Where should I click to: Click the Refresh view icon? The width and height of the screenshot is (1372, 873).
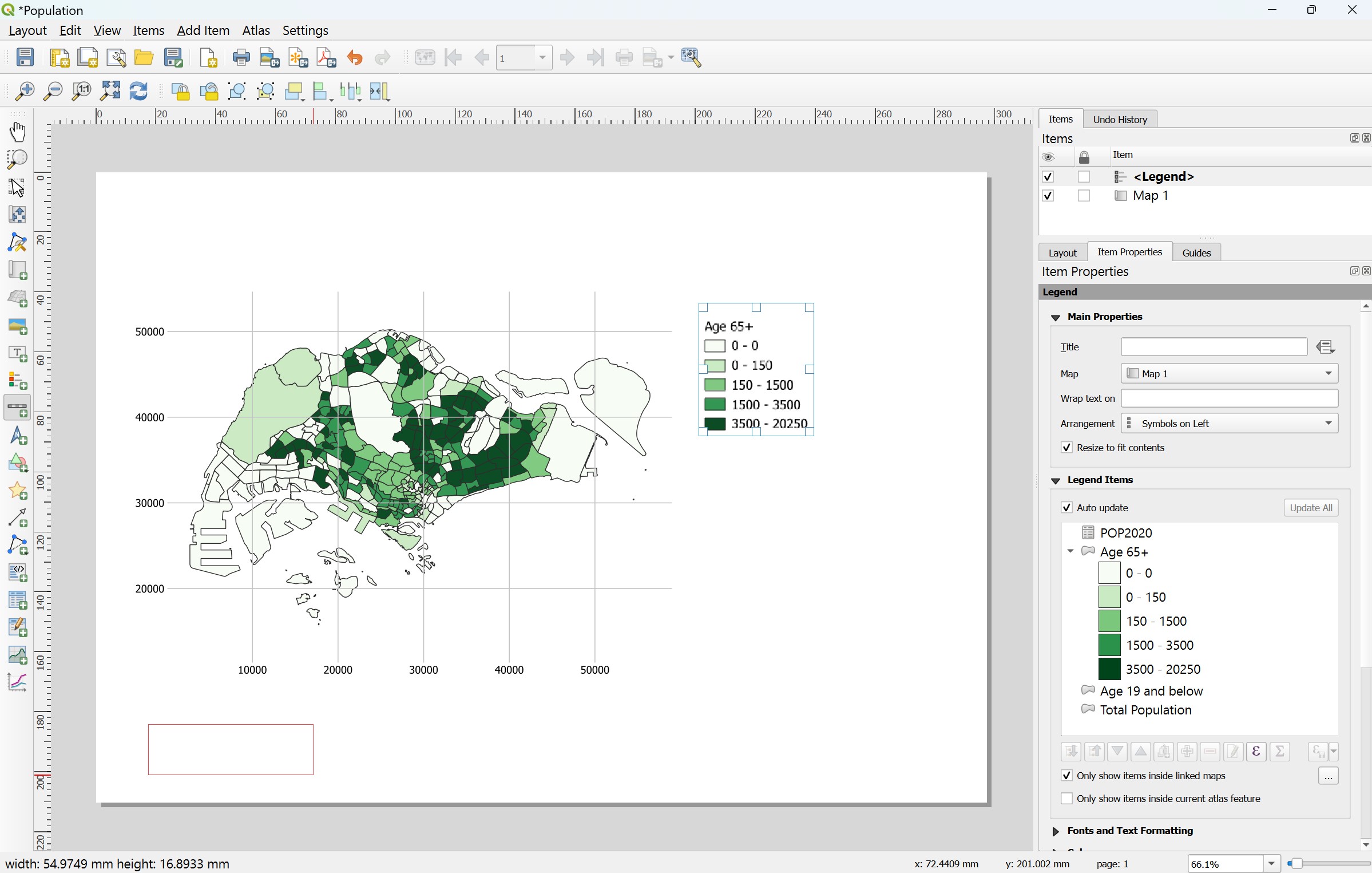138,91
